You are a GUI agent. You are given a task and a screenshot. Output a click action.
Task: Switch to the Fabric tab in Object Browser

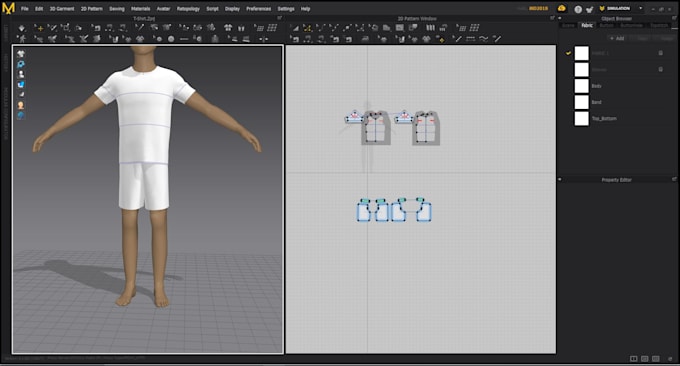[x=587, y=26]
